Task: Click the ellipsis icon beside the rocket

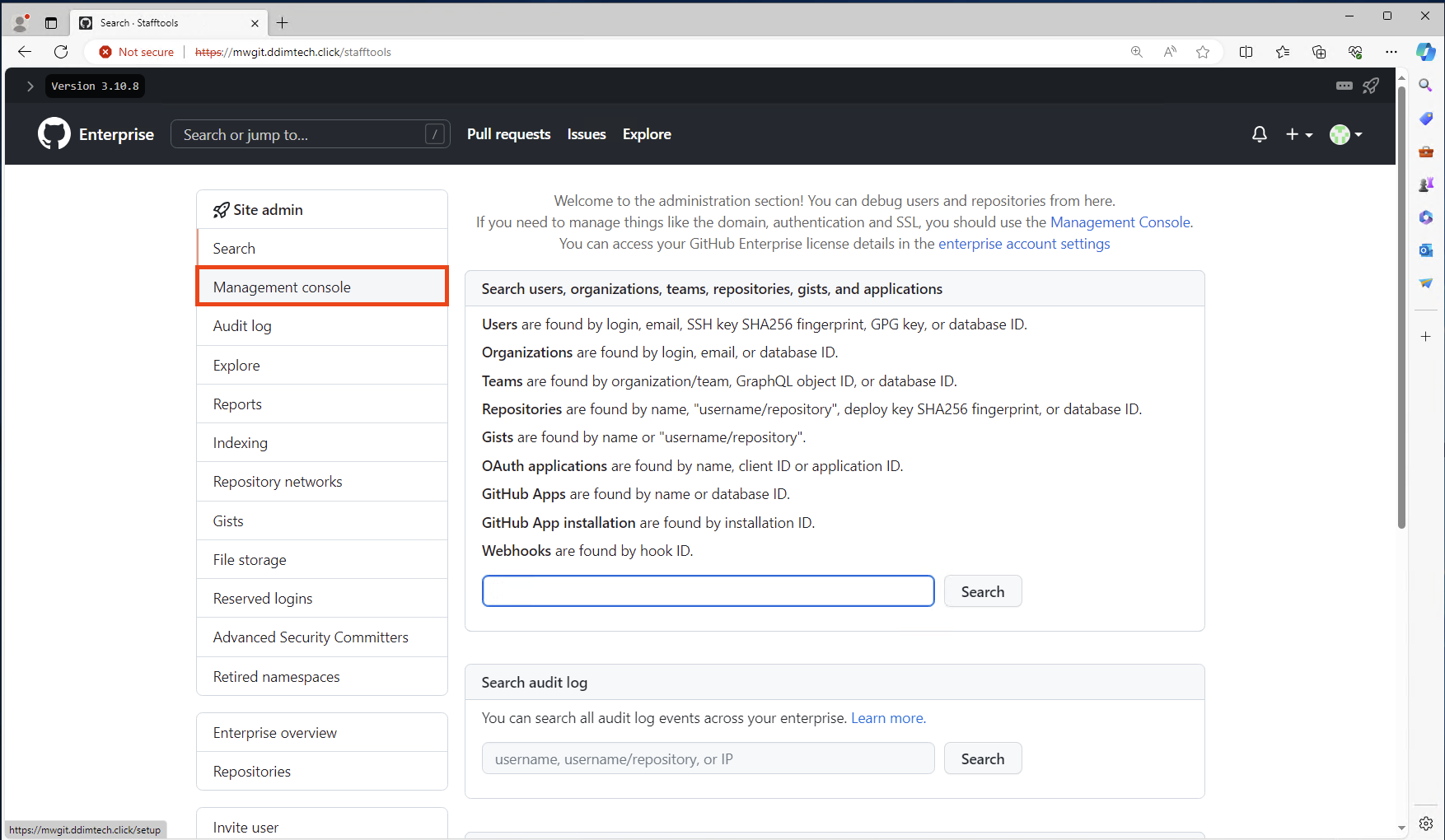Action: pos(1344,86)
